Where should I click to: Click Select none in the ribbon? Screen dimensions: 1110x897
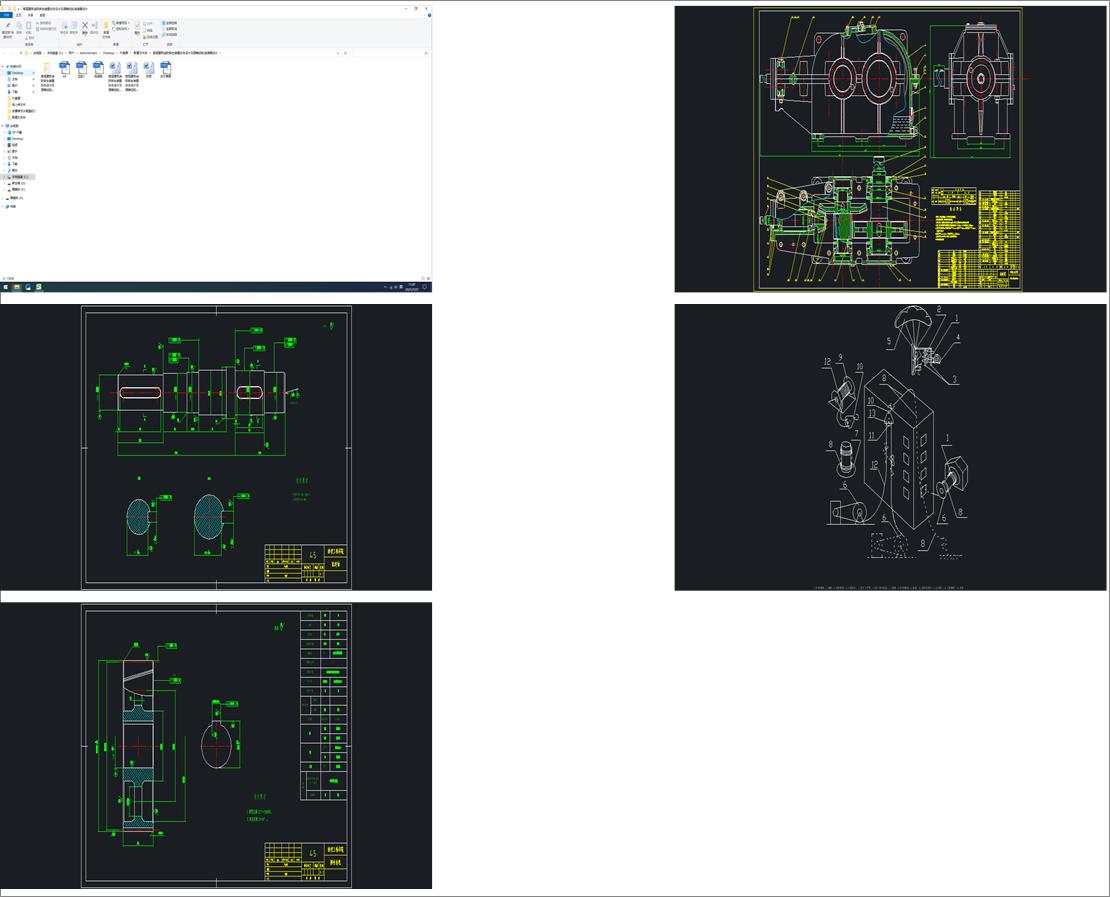click(169, 29)
